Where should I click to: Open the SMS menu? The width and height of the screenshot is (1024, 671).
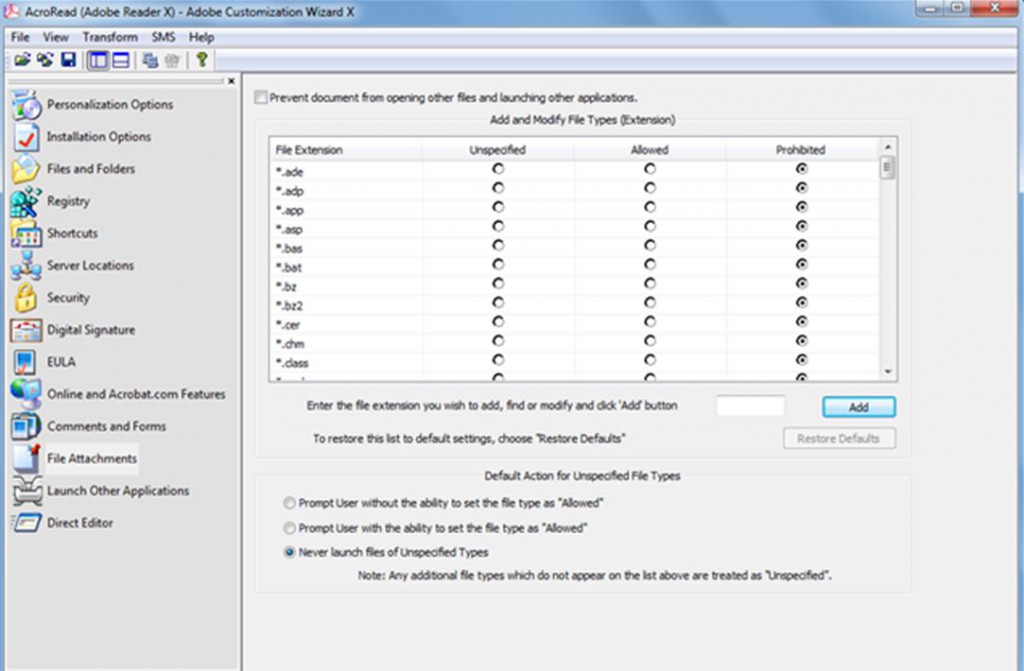click(163, 37)
